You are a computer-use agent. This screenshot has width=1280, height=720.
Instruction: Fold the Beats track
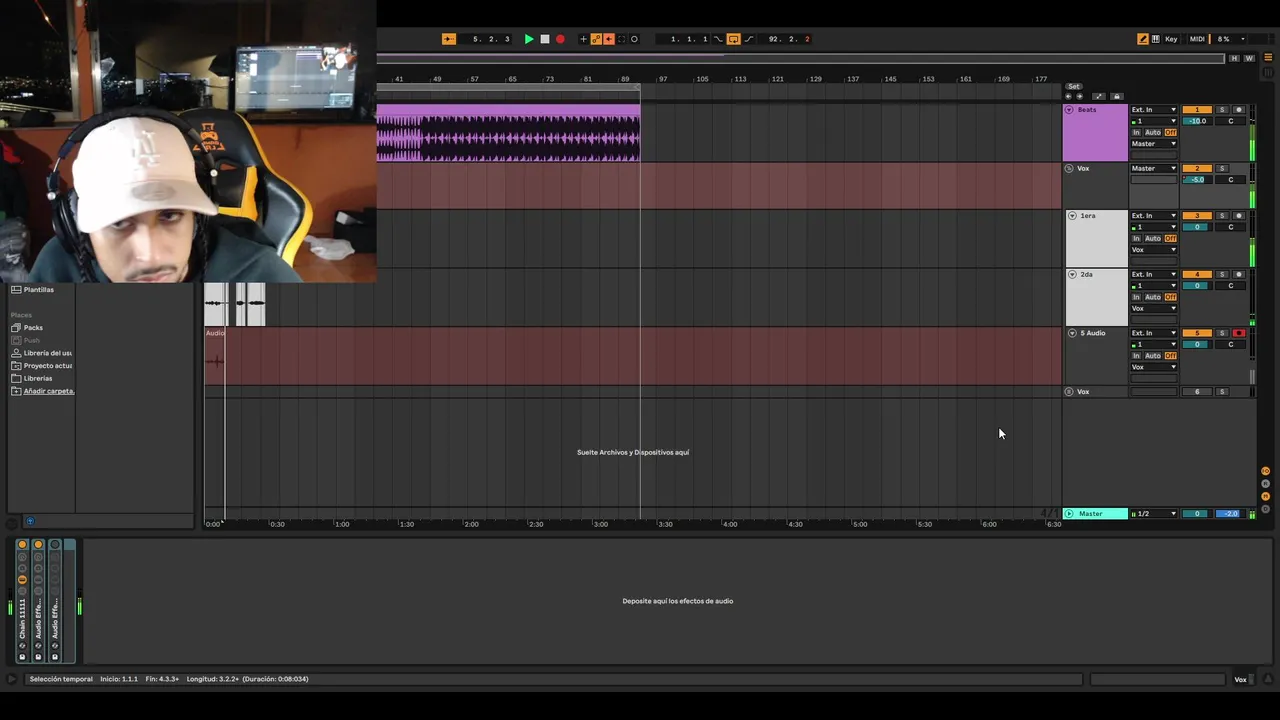(1069, 110)
